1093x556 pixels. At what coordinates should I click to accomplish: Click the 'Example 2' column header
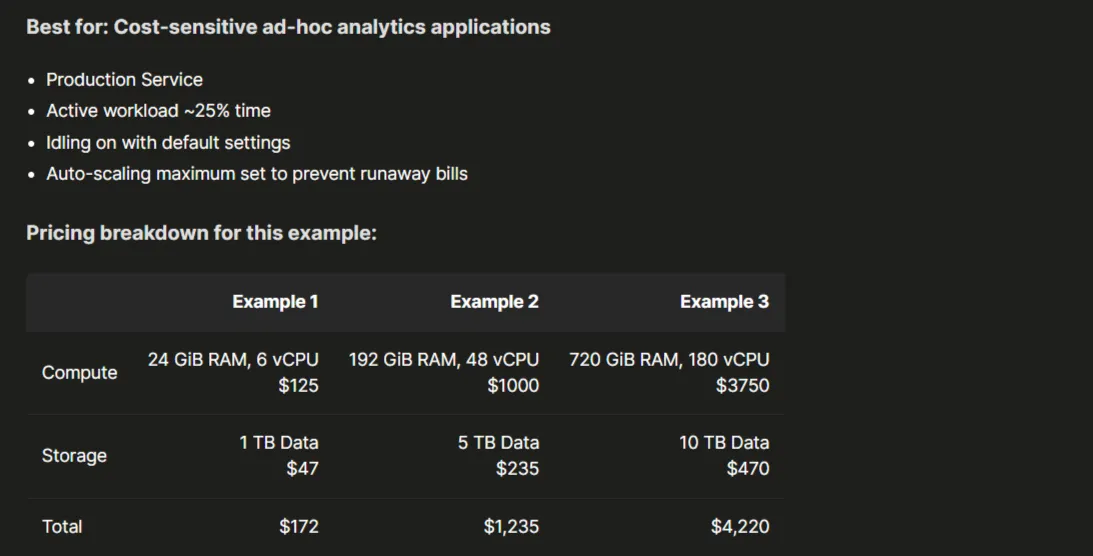494,302
